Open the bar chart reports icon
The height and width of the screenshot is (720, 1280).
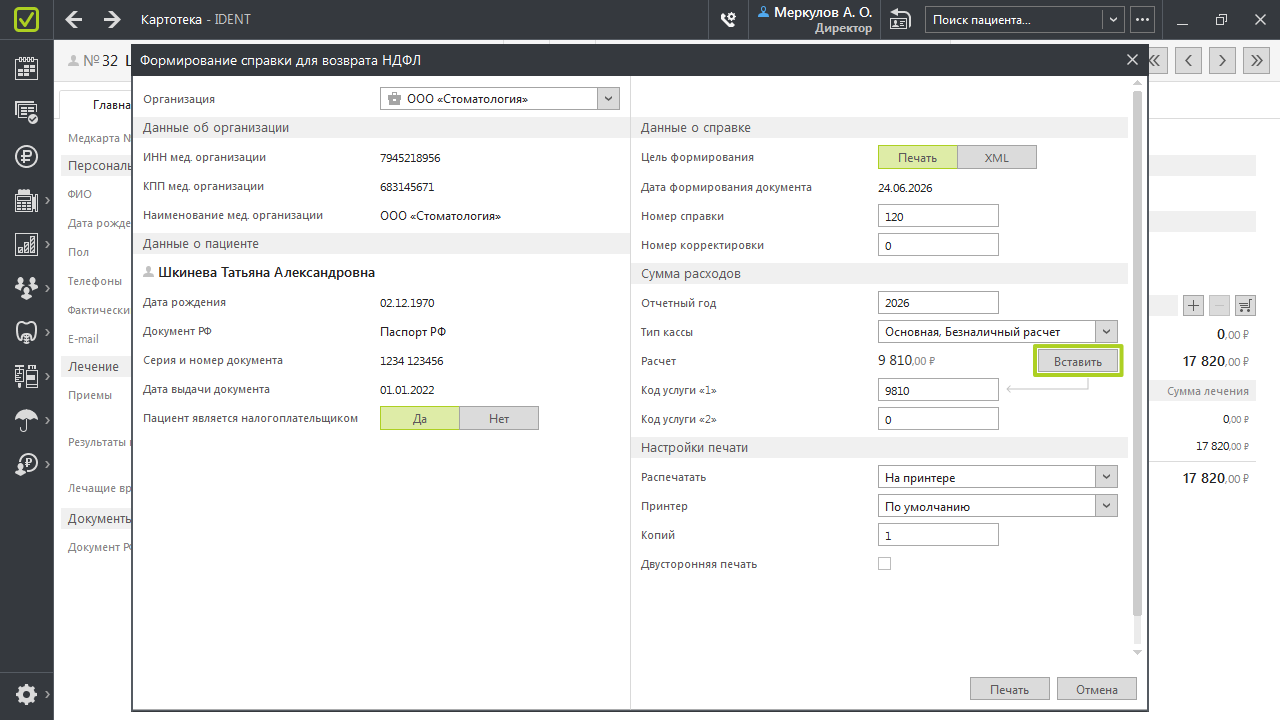26,245
